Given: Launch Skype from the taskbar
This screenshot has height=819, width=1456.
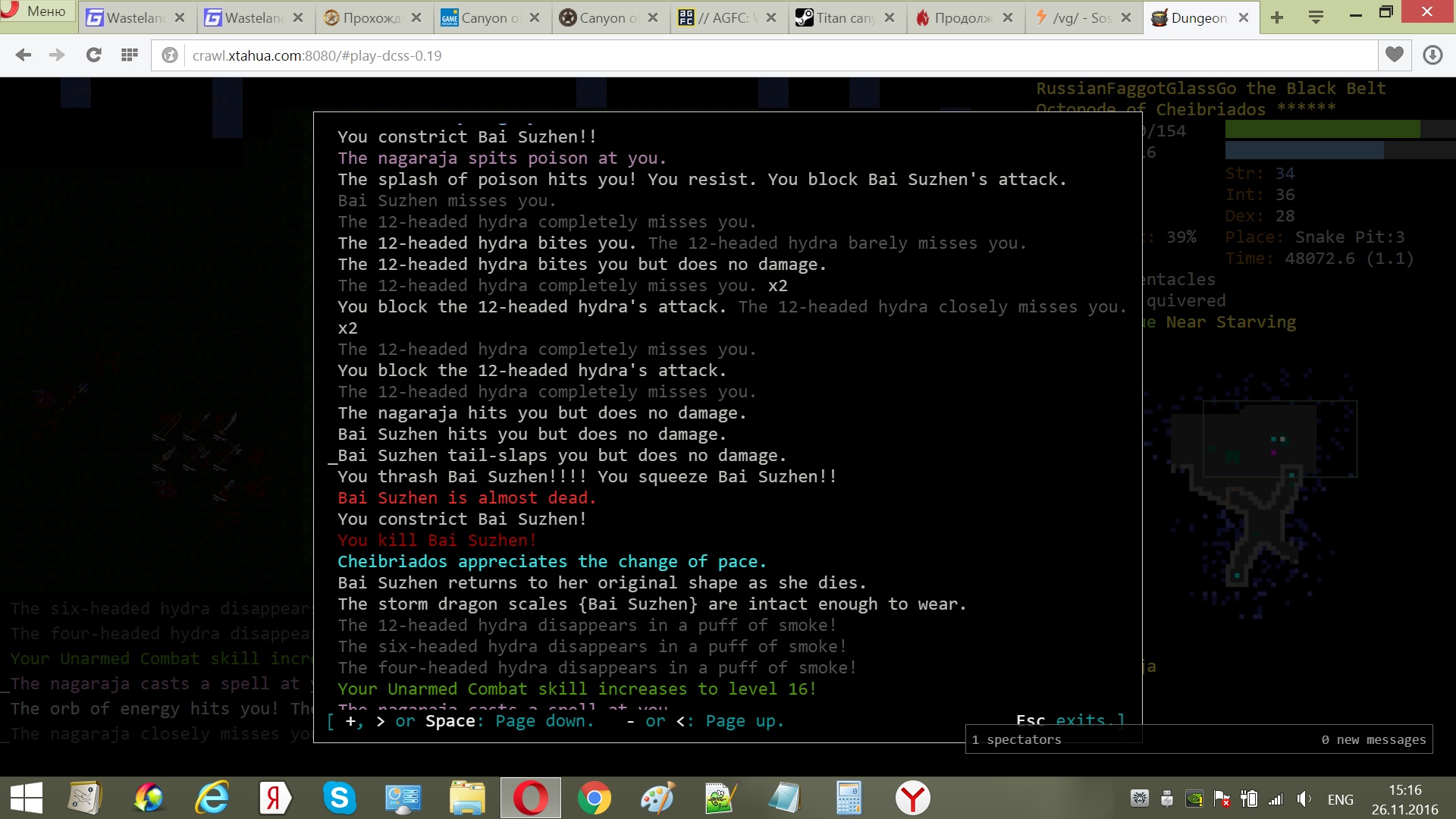Looking at the screenshot, I should [339, 798].
